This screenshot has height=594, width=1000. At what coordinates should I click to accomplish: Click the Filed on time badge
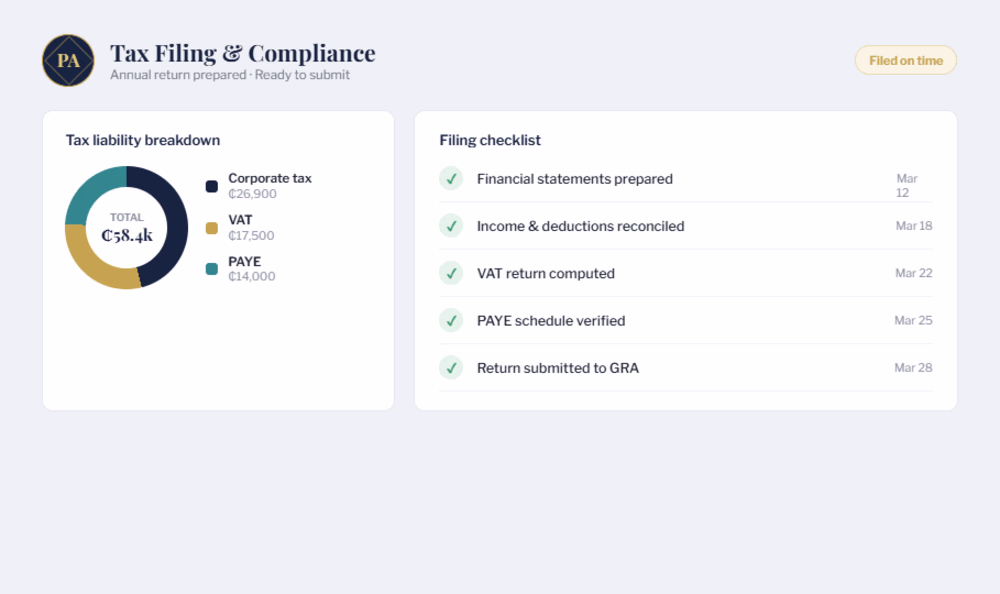click(x=906, y=61)
